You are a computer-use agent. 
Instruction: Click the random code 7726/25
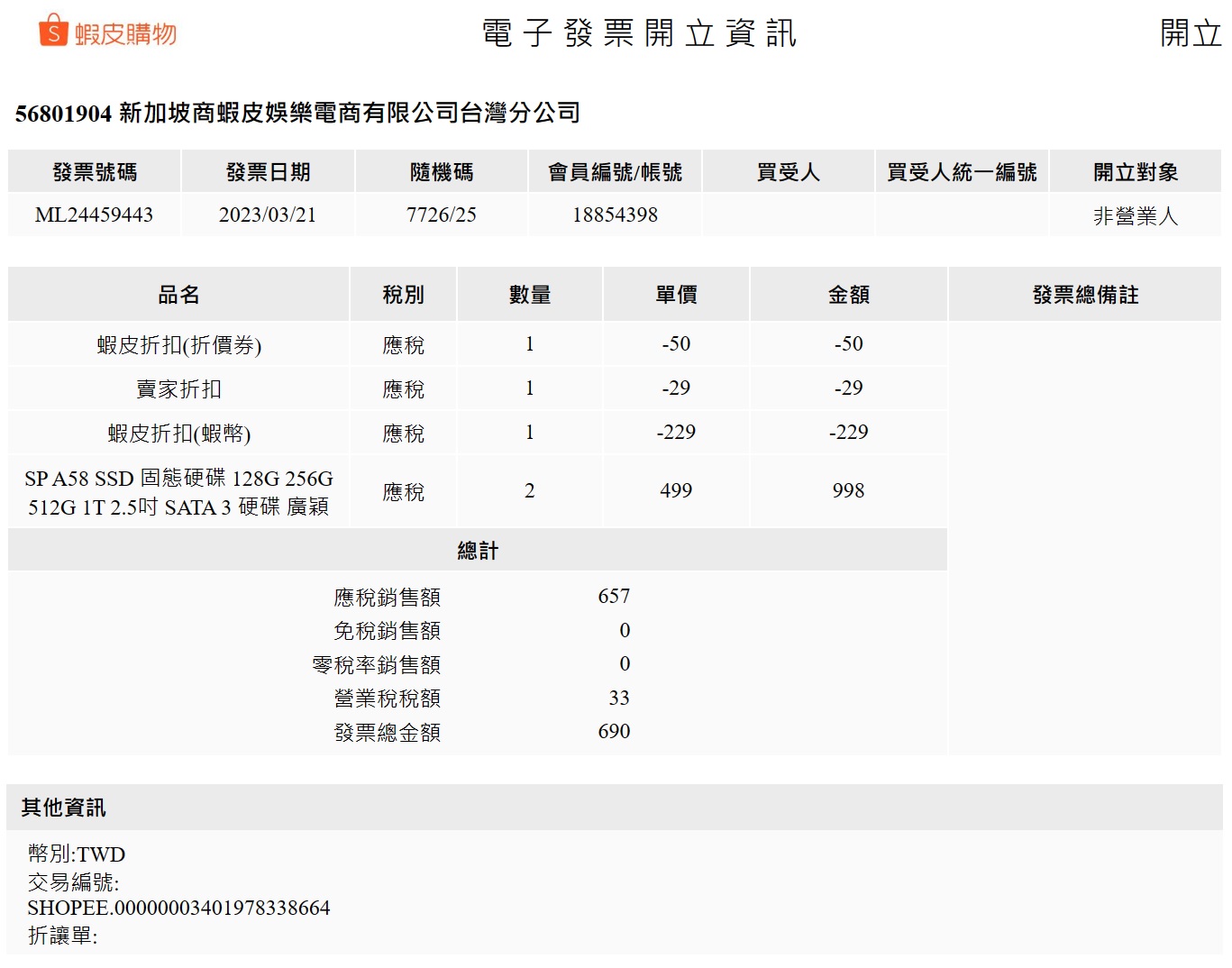441,215
